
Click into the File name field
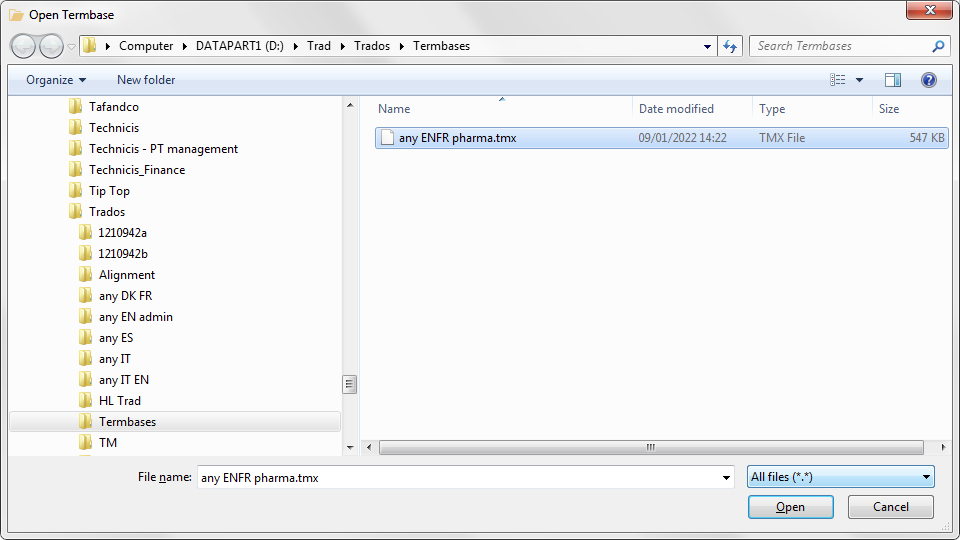[458, 478]
